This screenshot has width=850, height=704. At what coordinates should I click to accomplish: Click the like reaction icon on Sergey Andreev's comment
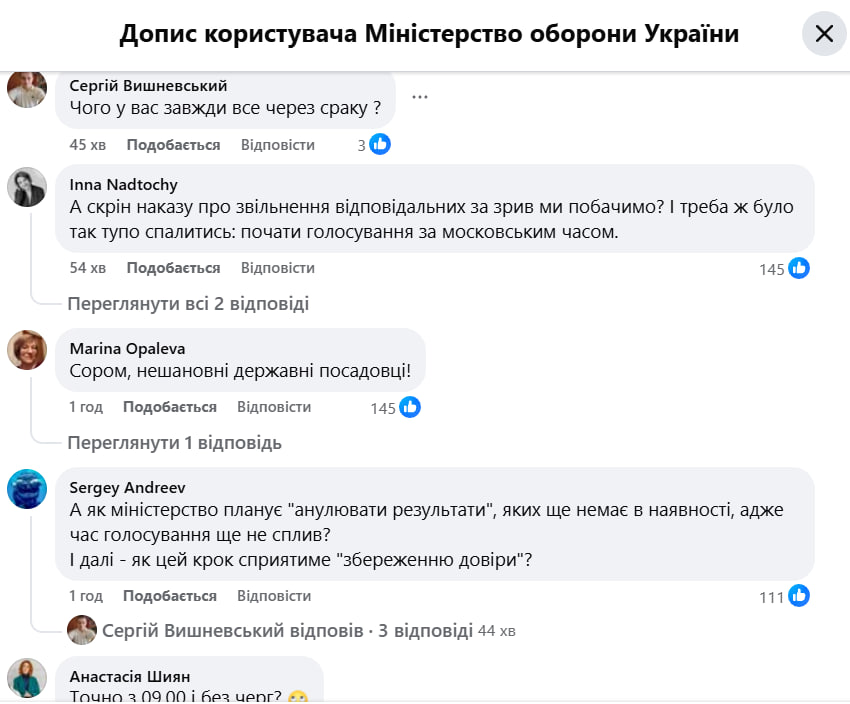click(x=798, y=596)
